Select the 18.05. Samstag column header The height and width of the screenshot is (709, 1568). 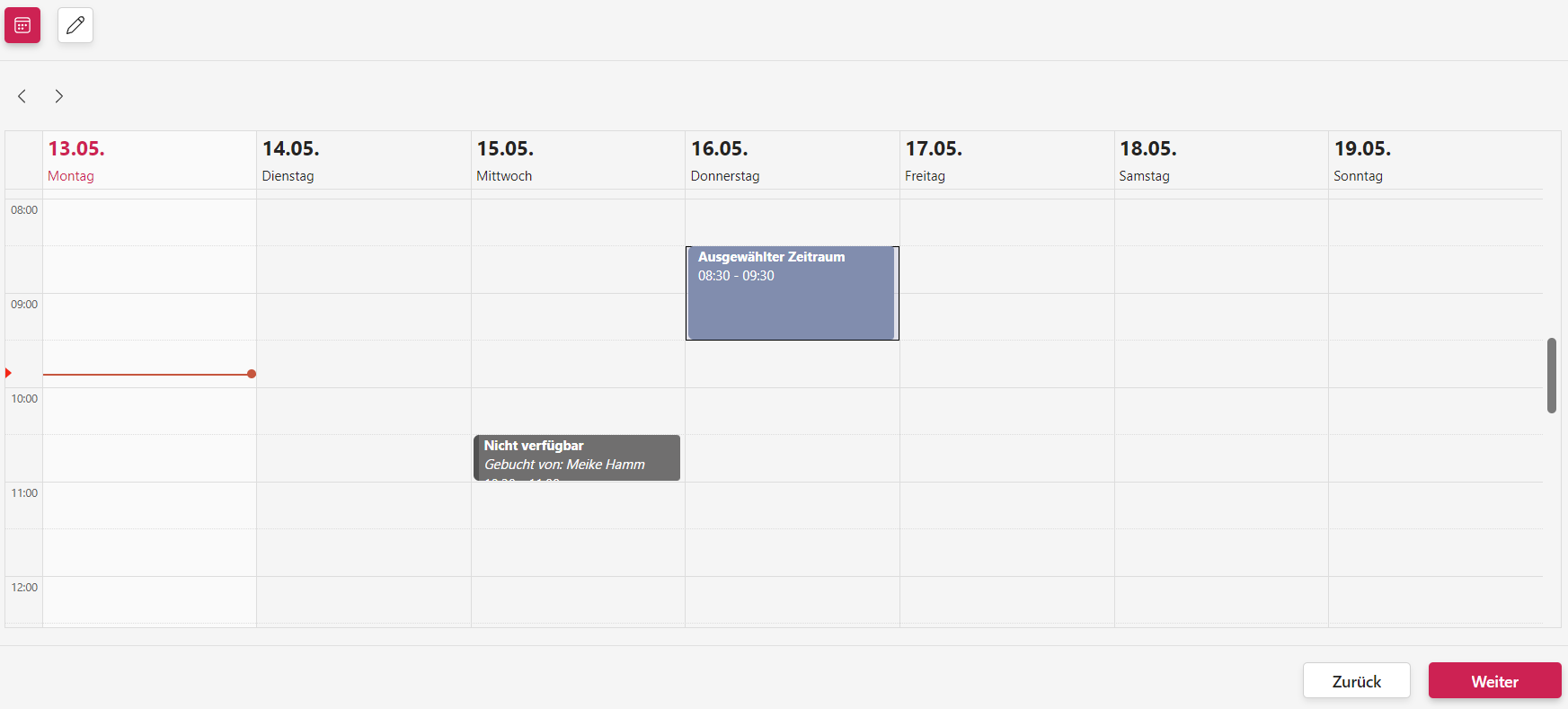1220,160
